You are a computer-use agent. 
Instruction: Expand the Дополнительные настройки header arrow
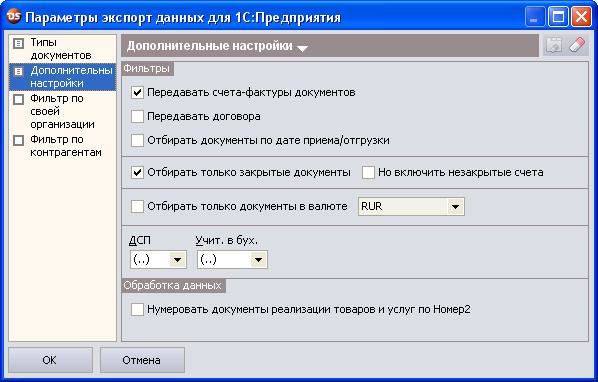(x=302, y=48)
